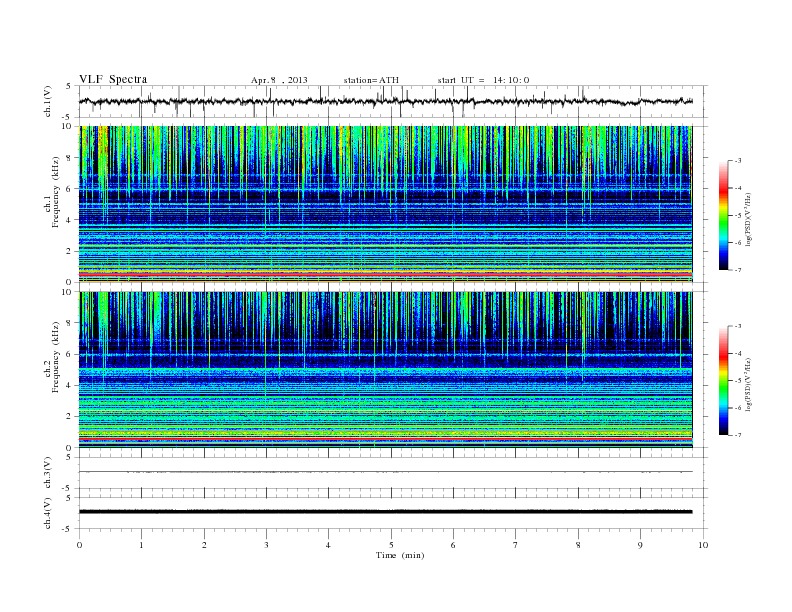Click the '-7' value on ch.2 colorbar
This screenshot has width=792, height=612.
coord(738,435)
